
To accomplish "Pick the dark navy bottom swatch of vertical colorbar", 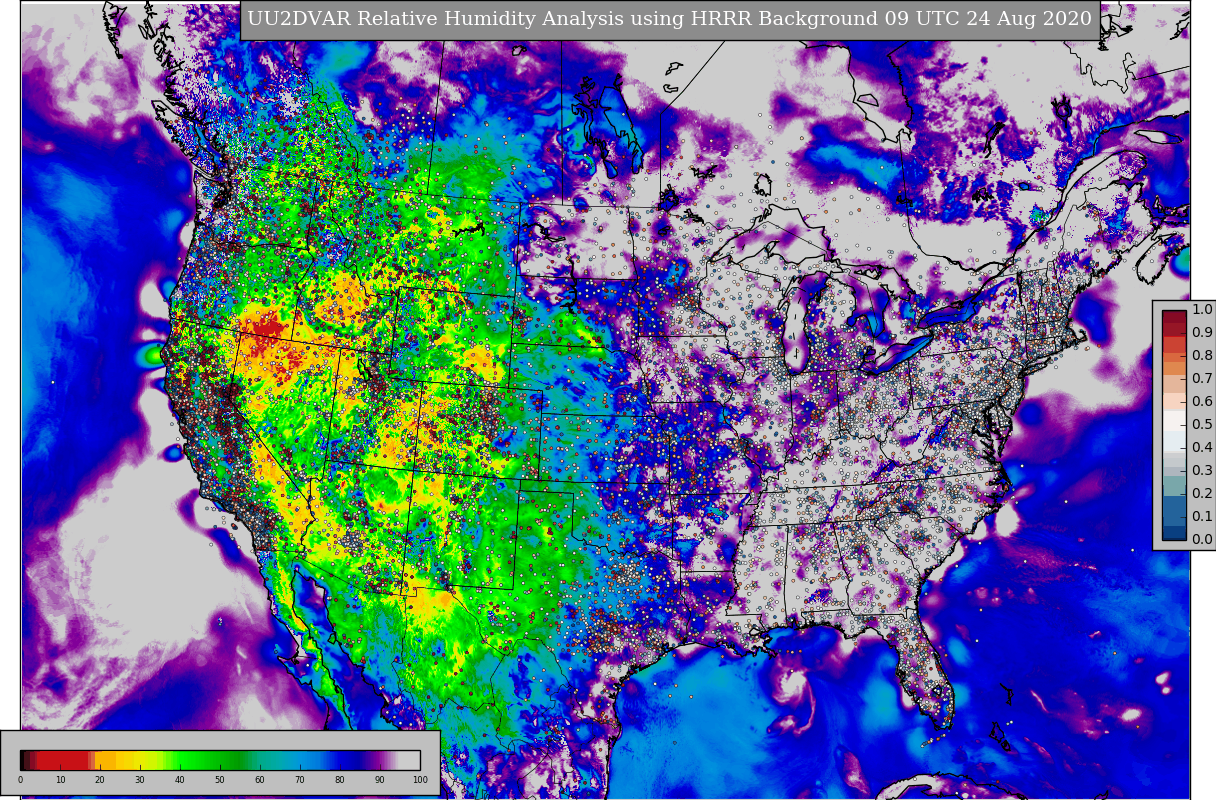I will pos(1174,533).
